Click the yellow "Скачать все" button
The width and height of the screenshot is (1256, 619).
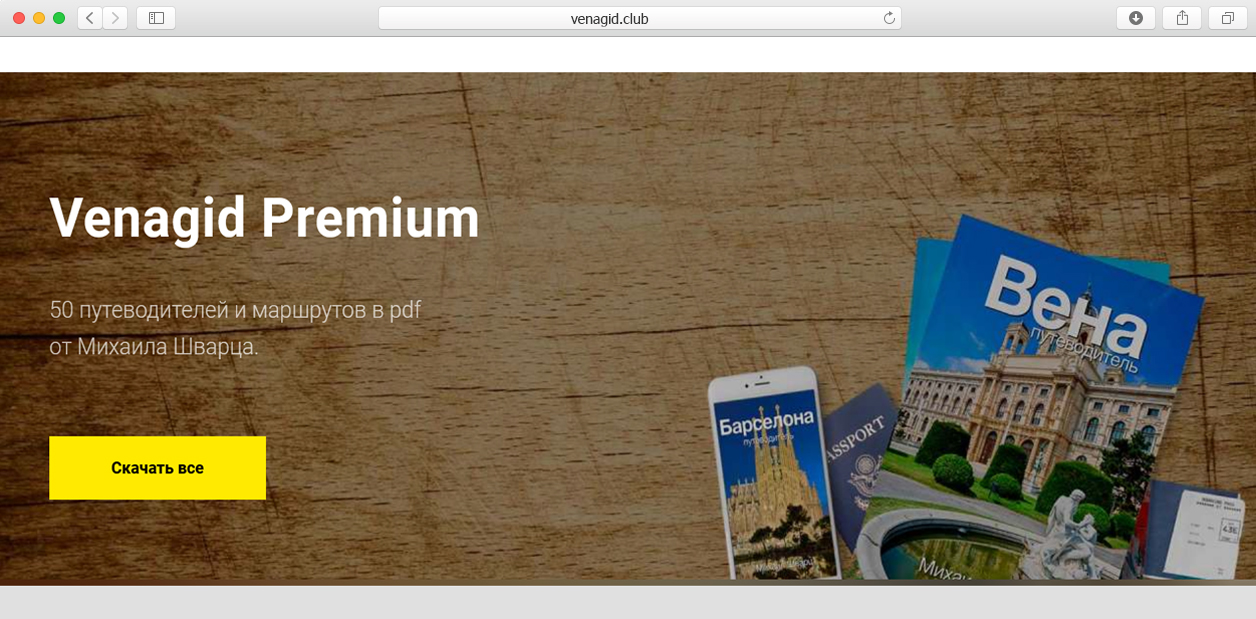(157, 468)
